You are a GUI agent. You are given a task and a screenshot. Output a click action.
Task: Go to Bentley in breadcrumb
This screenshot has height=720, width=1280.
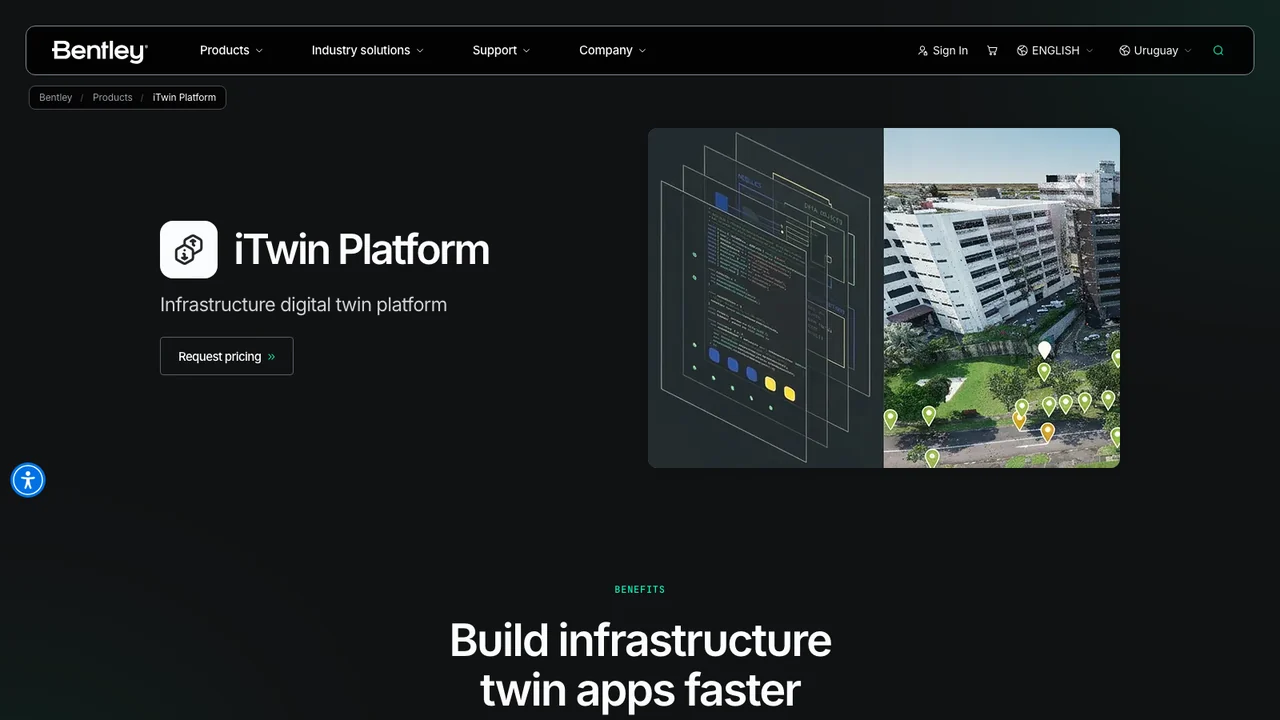click(56, 97)
